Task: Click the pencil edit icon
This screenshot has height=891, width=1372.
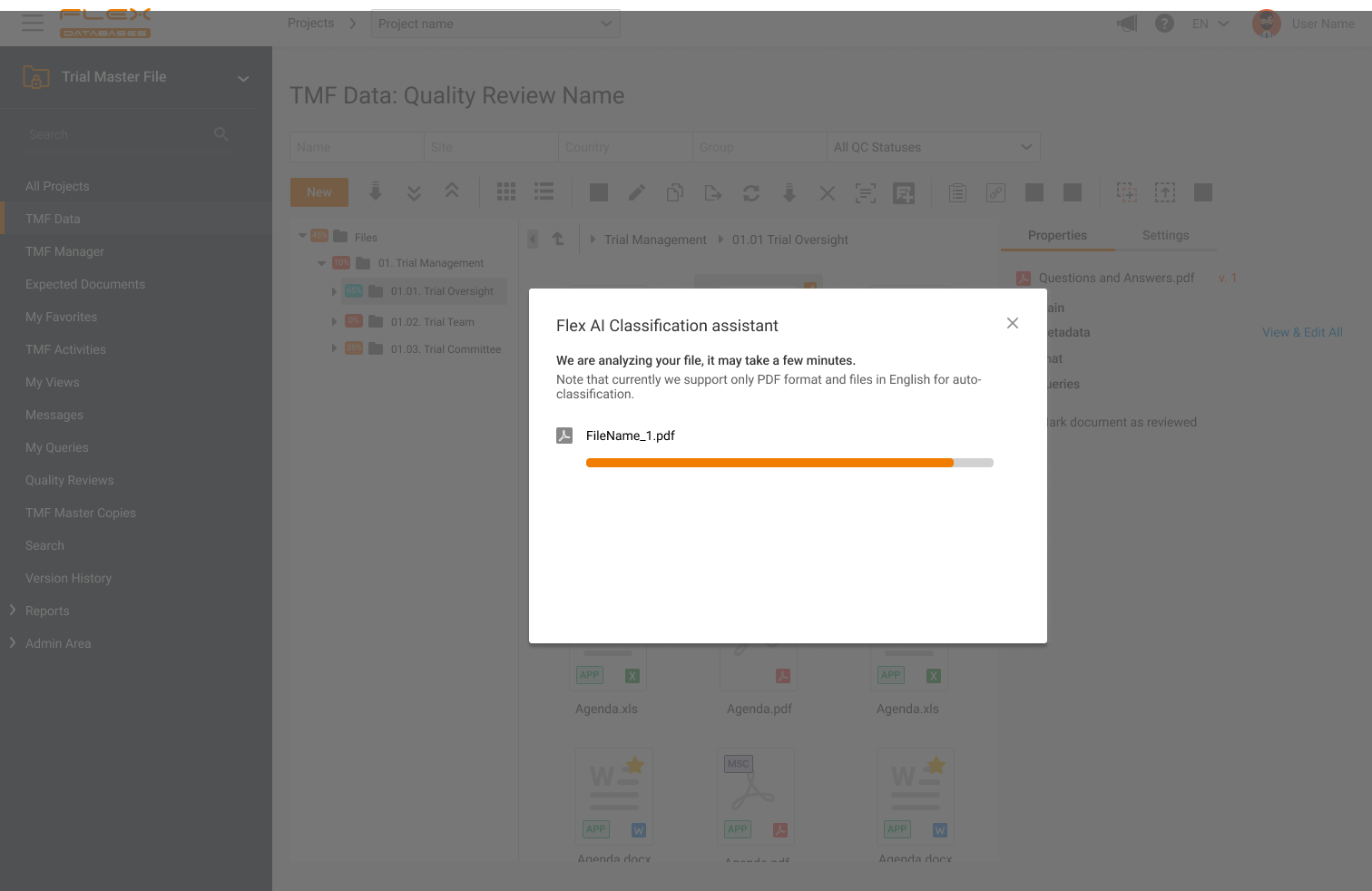Action: tap(637, 192)
